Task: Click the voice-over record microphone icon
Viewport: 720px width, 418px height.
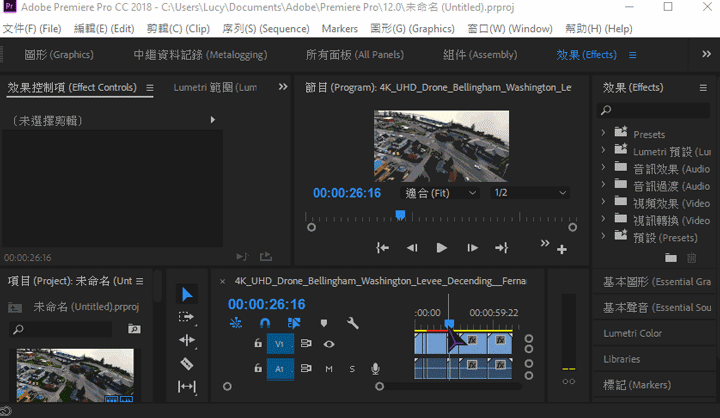Action: (376, 369)
